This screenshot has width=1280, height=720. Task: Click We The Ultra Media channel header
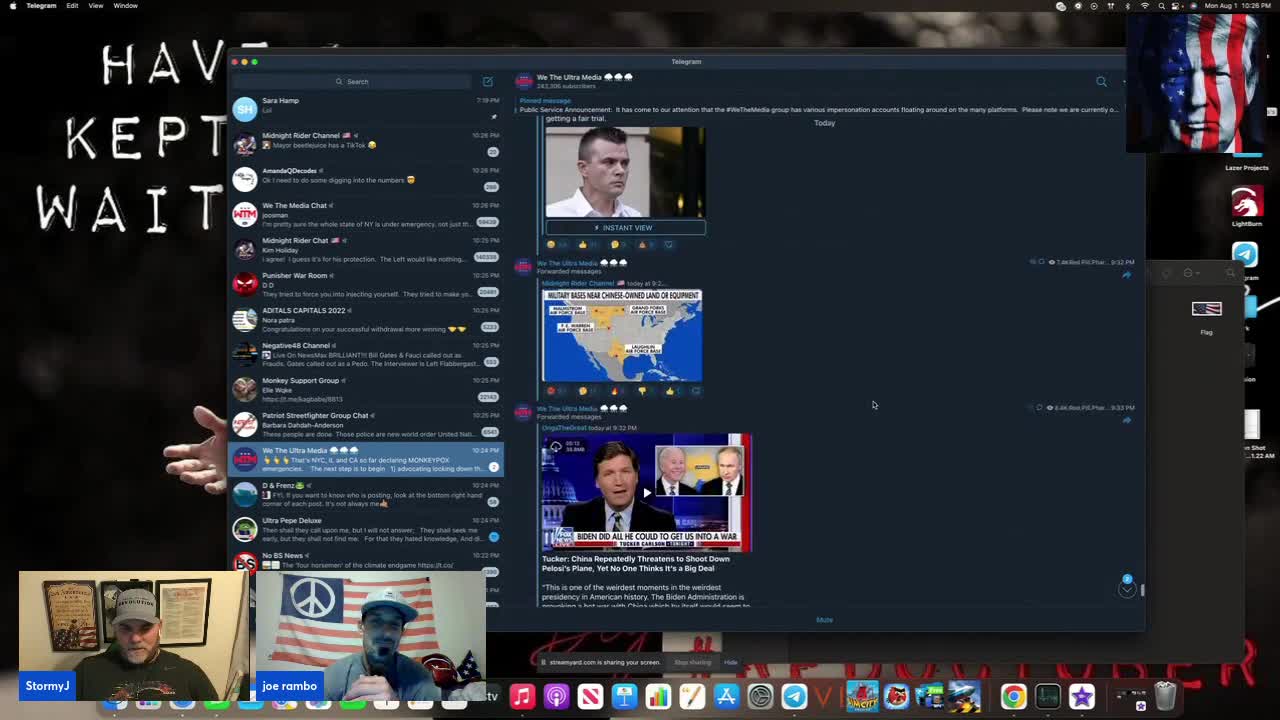tap(584, 81)
